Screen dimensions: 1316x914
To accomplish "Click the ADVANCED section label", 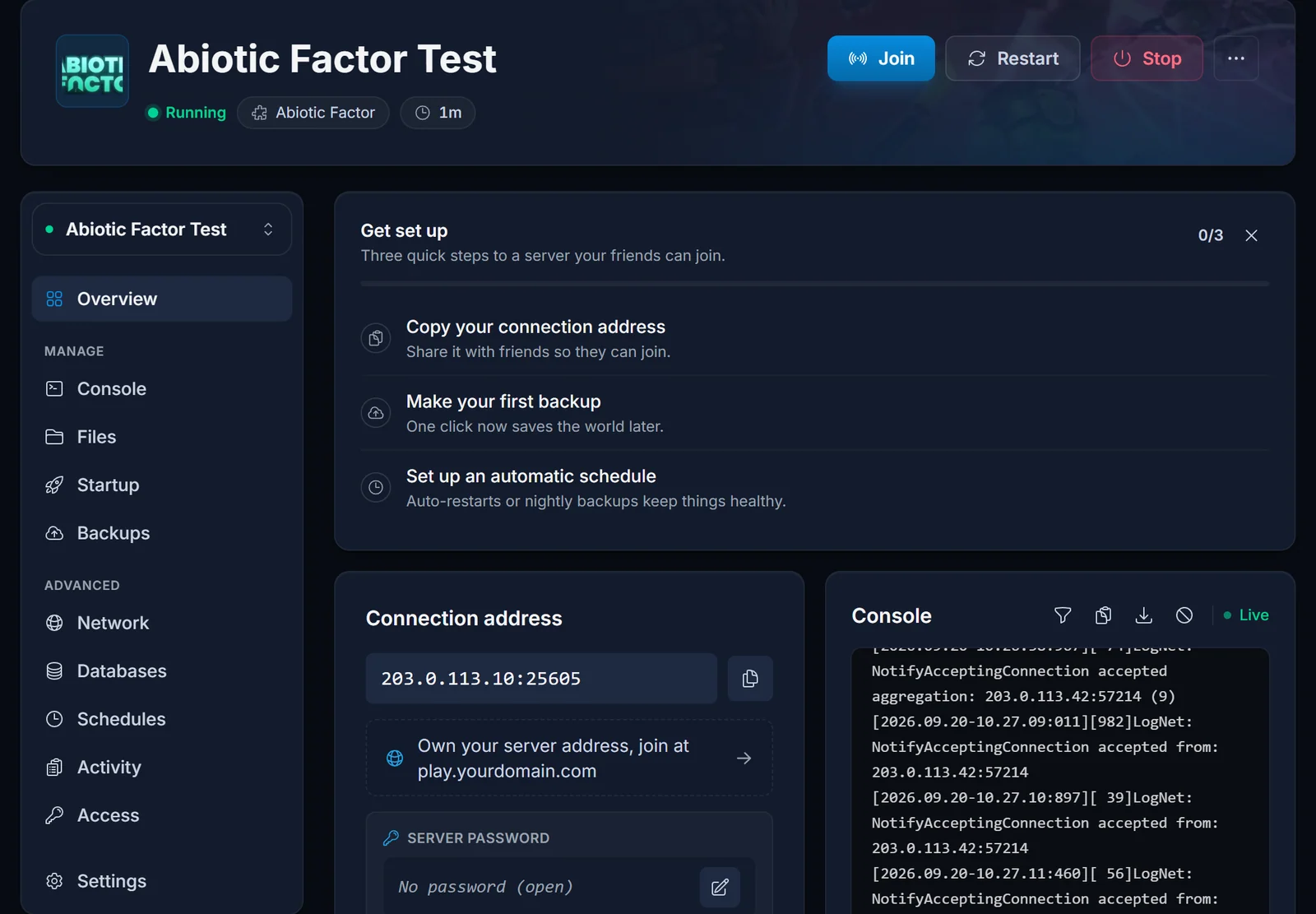I will 82,586.
